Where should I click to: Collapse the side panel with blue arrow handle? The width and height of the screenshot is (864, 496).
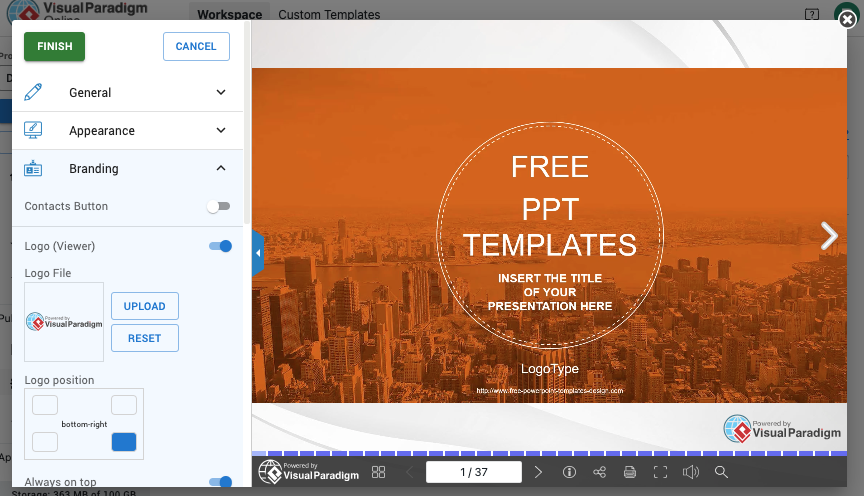tap(258, 253)
